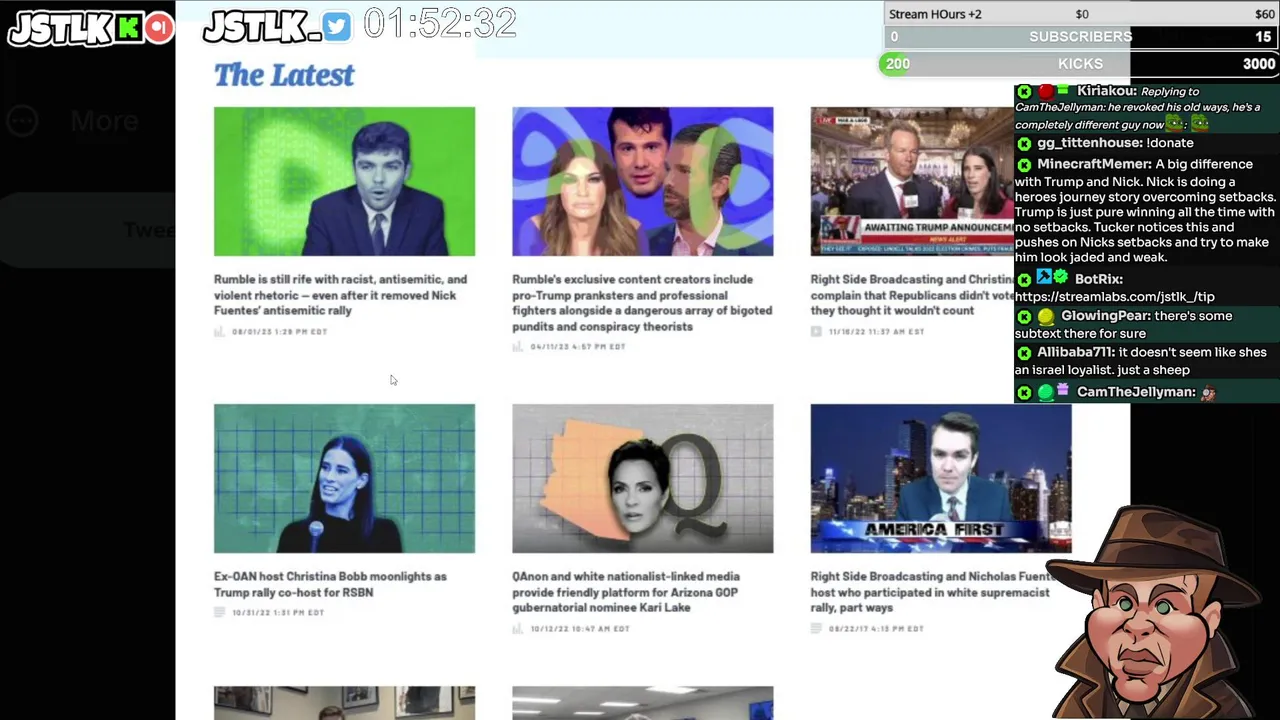
Task: Click red circle badge beside Kiriakou
Action: pyautogui.click(x=1045, y=91)
